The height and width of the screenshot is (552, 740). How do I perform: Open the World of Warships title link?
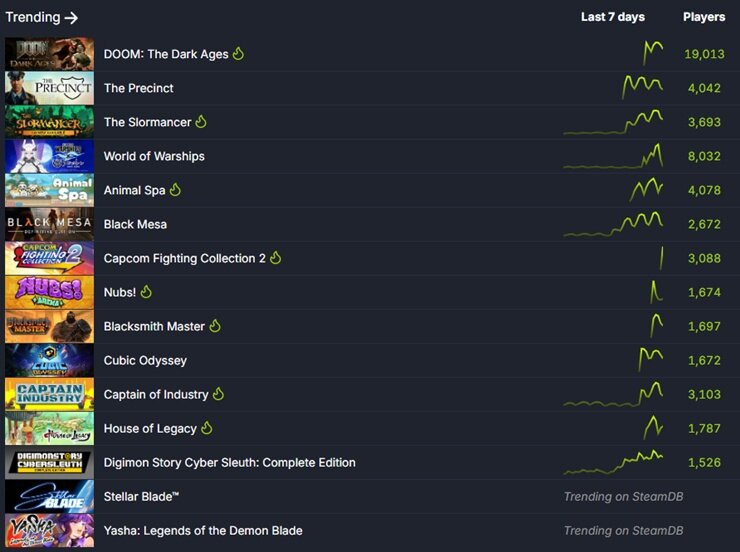[x=154, y=156]
